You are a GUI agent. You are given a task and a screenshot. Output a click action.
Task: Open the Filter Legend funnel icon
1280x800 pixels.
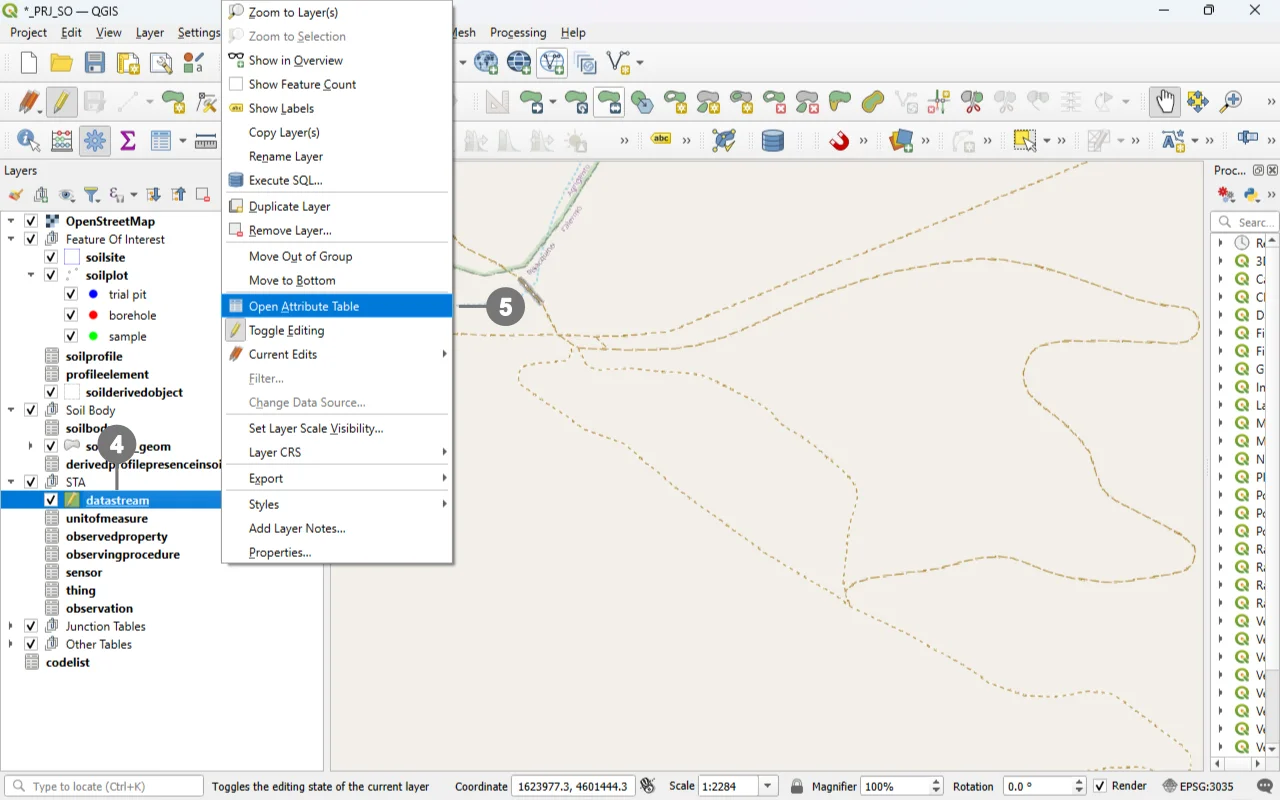pyautogui.click(x=91, y=195)
